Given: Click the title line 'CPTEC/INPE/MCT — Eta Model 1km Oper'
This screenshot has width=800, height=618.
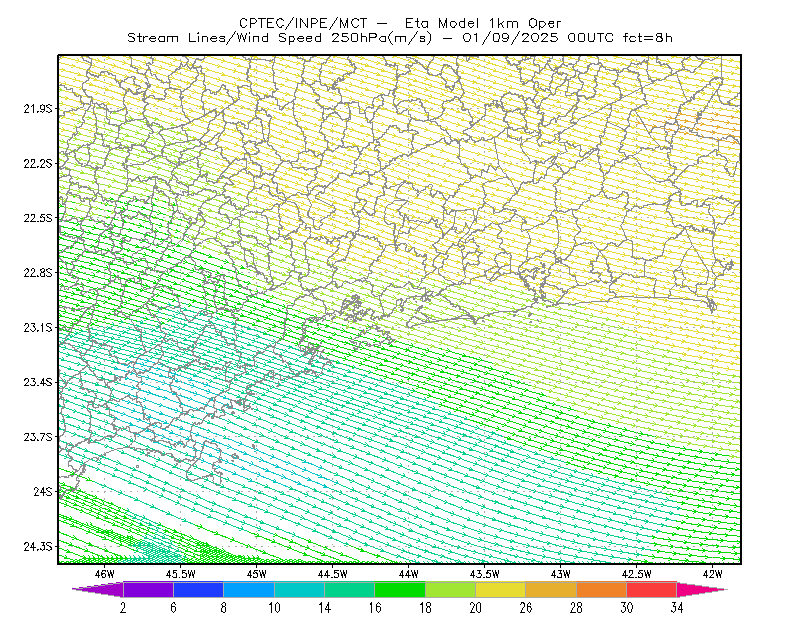Looking at the screenshot, I should click(400, 23).
